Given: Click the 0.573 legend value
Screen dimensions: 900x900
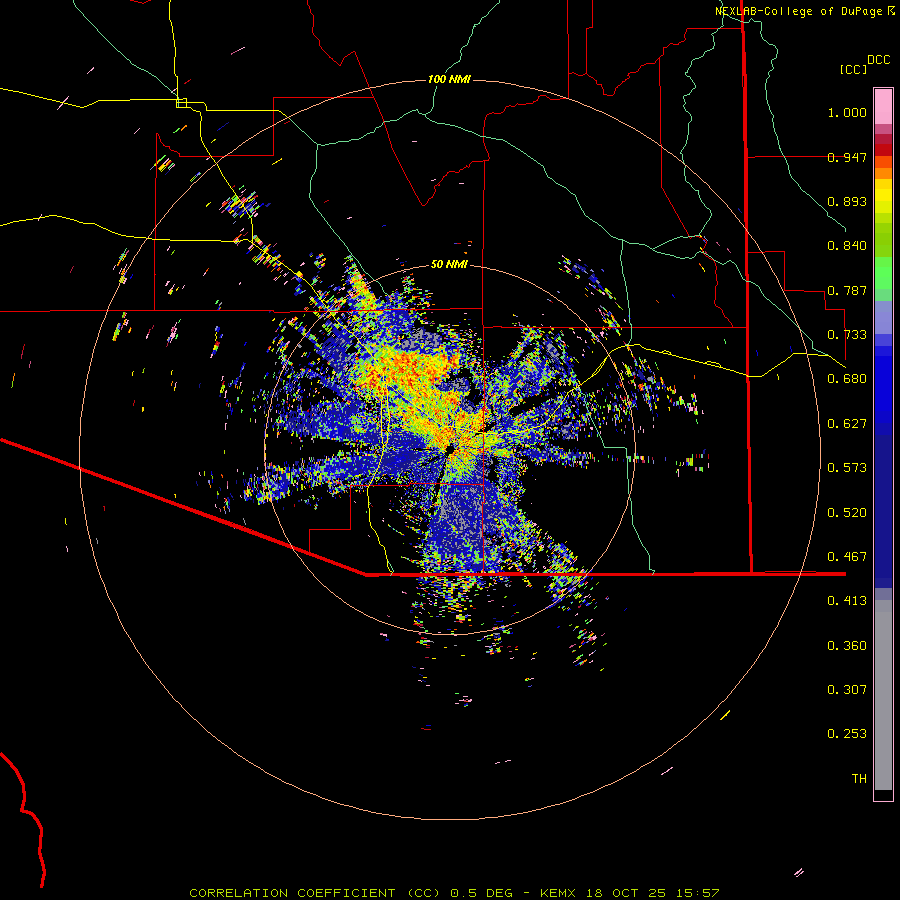Looking at the screenshot, I should (847, 468).
